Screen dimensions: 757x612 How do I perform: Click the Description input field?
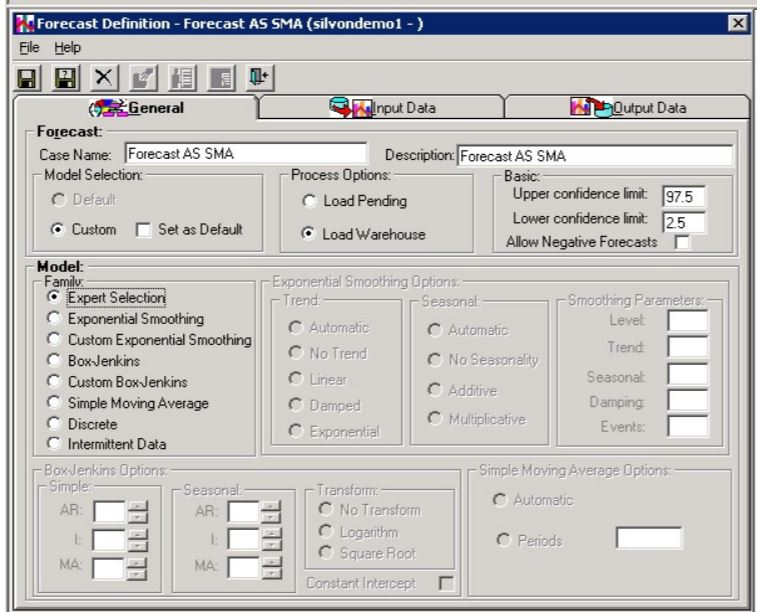pos(595,156)
